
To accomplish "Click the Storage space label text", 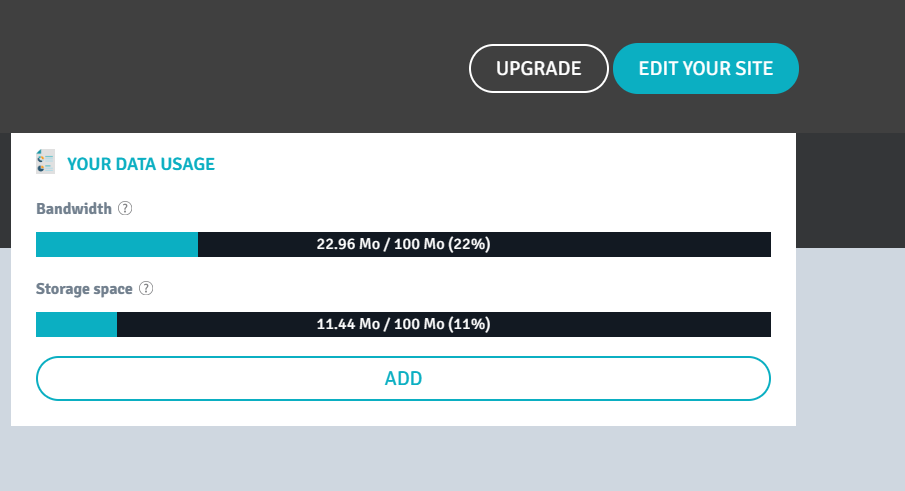I will tap(84, 289).
